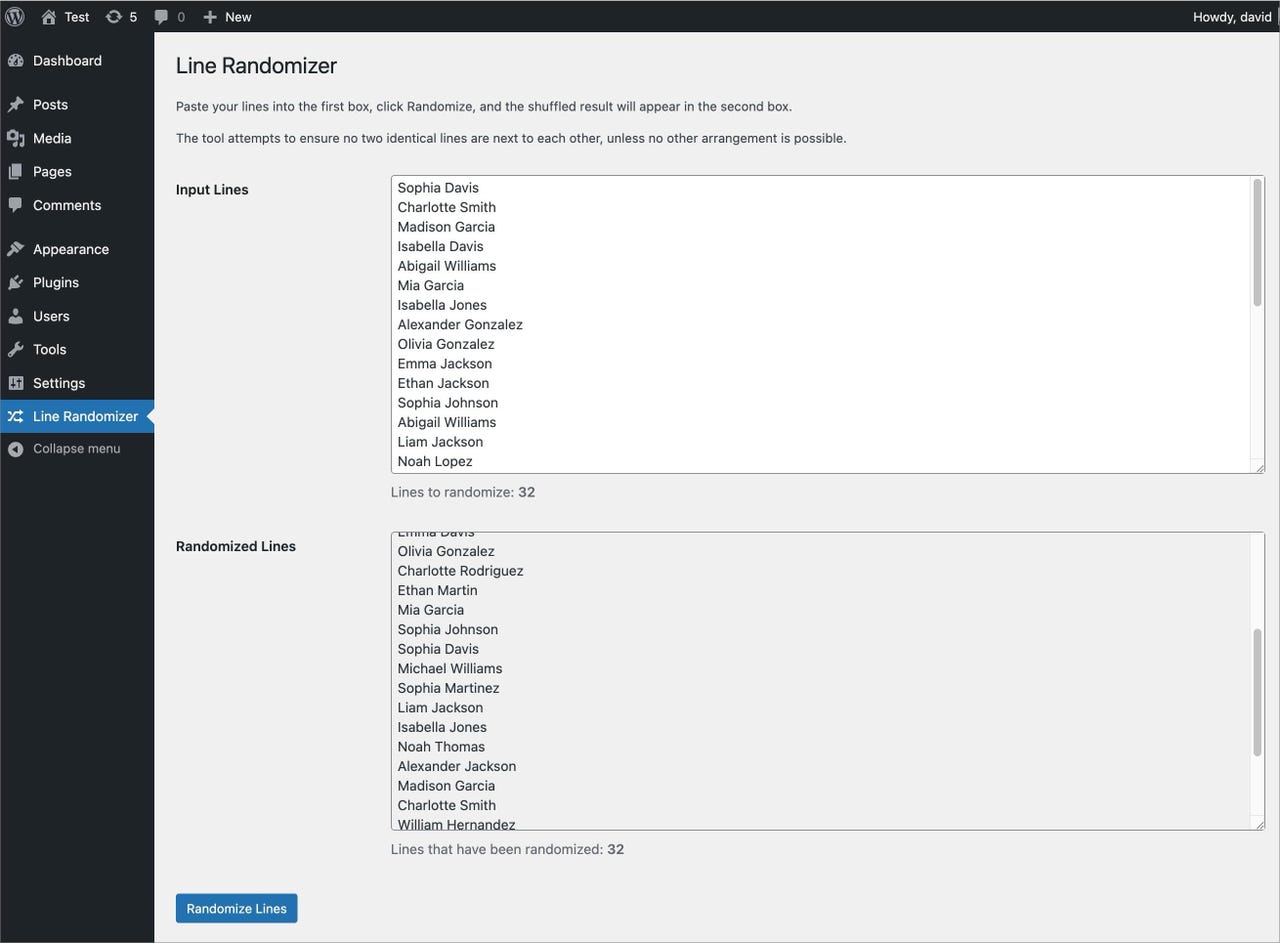Image resolution: width=1280 pixels, height=943 pixels.
Task: Click the WordPress logo icon
Action: pos(15,16)
